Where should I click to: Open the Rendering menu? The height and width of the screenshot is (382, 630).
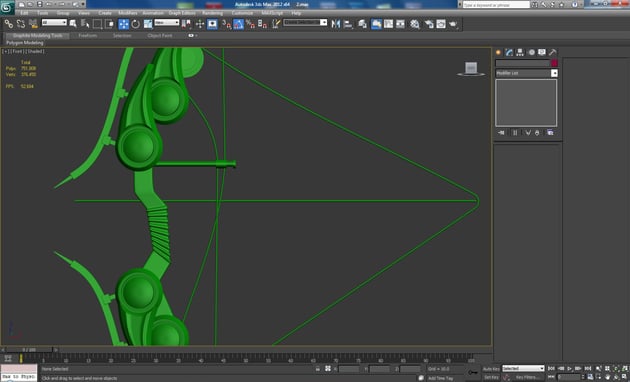(213, 13)
